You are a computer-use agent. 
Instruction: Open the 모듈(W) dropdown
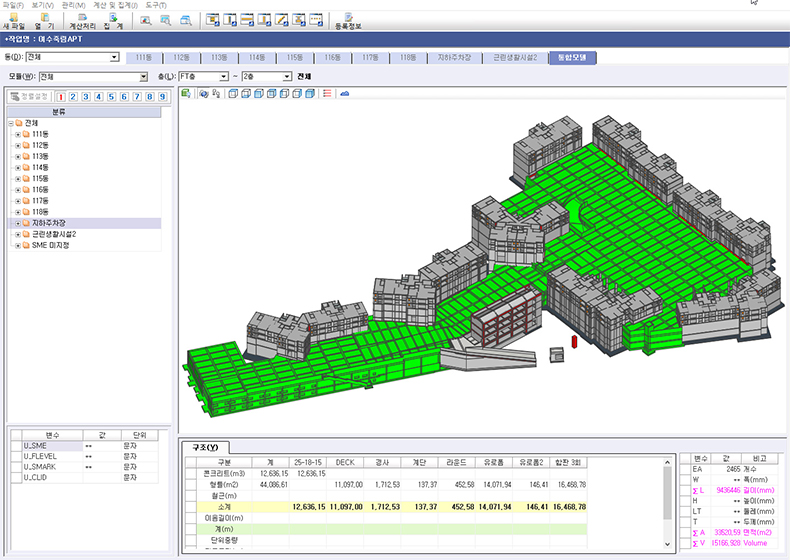[x=143, y=77]
